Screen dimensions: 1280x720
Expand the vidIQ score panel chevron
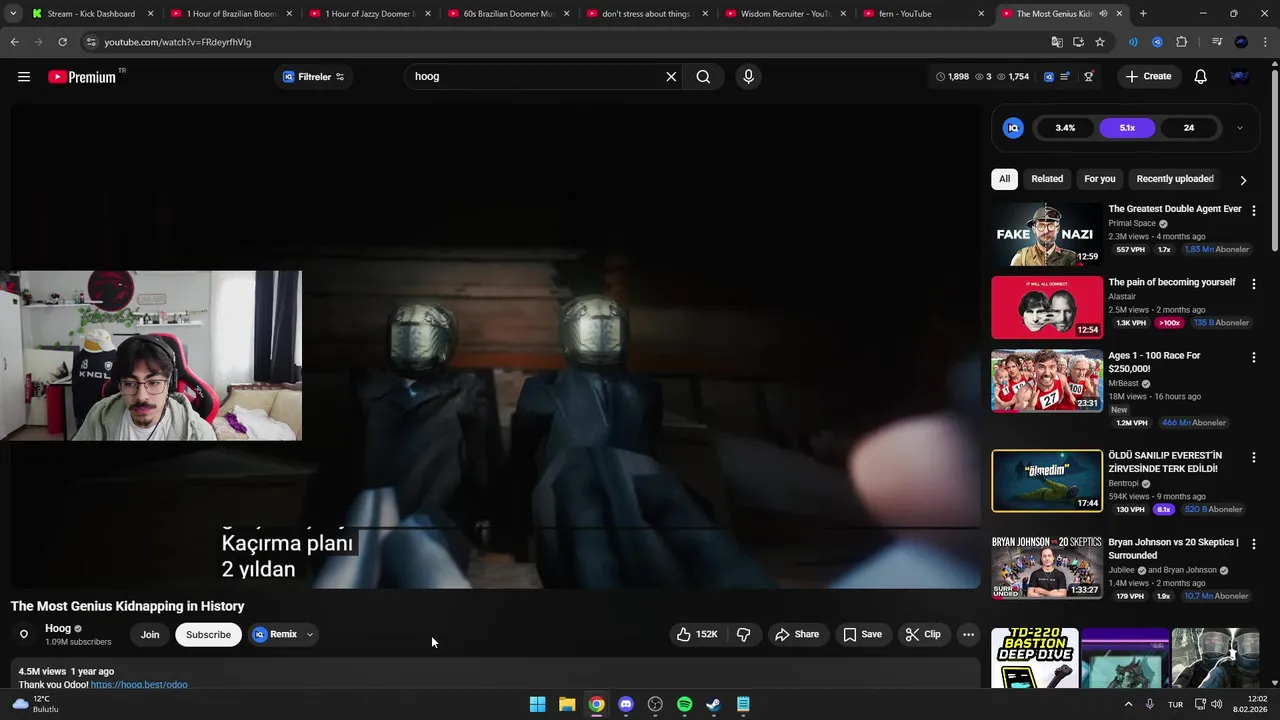coord(1240,128)
